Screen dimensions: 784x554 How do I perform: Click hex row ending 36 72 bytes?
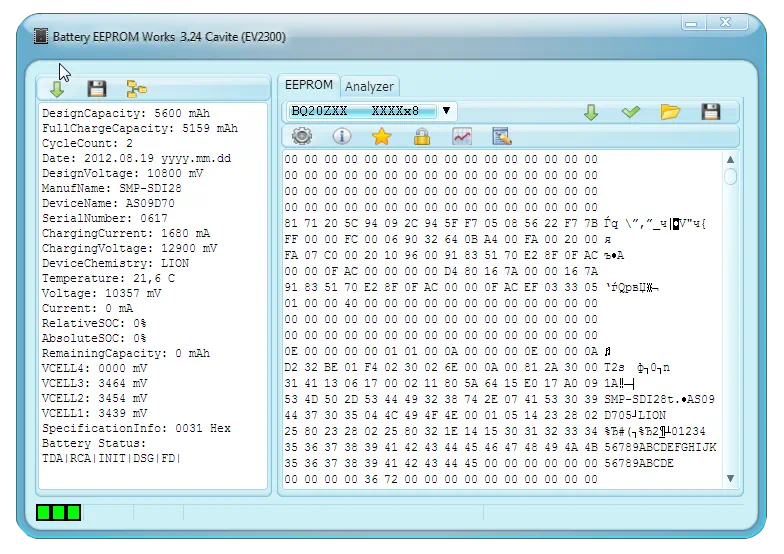coord(441,479)
